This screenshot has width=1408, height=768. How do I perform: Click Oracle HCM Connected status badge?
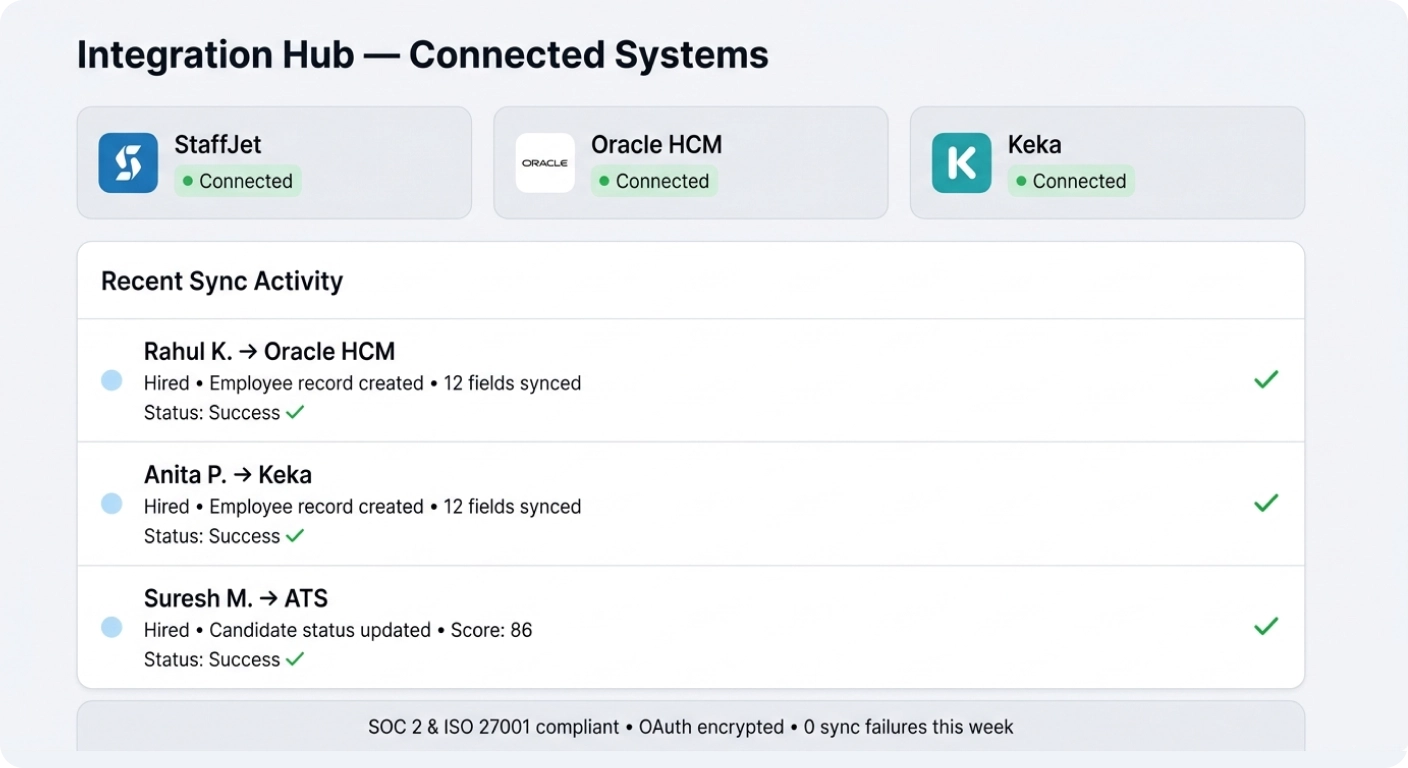click(654, 181)
